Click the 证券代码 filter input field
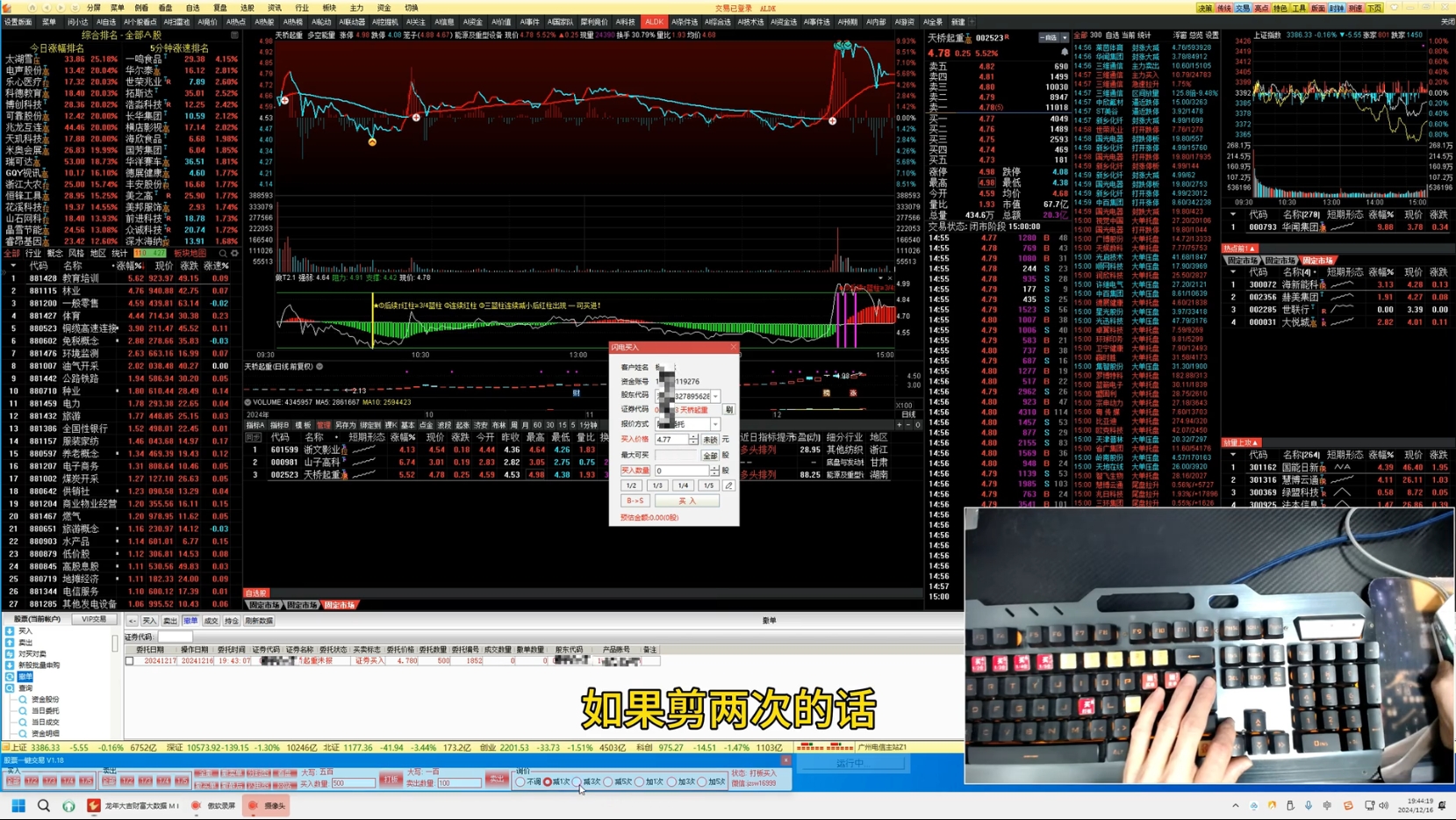Viewport: 1456px width, 820px height. [174, 637]
